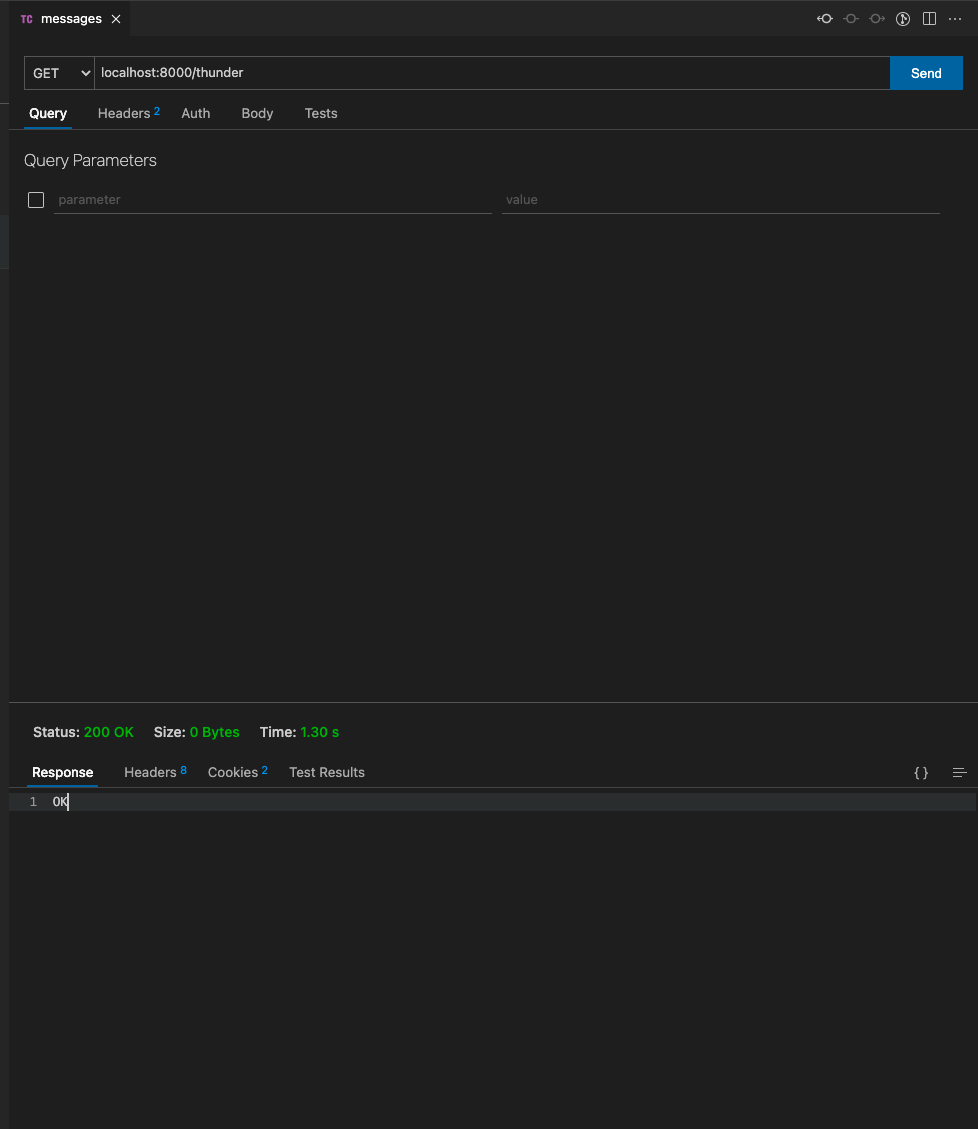
Task: Click the 200 OK status text
Action: click(109, 732)
